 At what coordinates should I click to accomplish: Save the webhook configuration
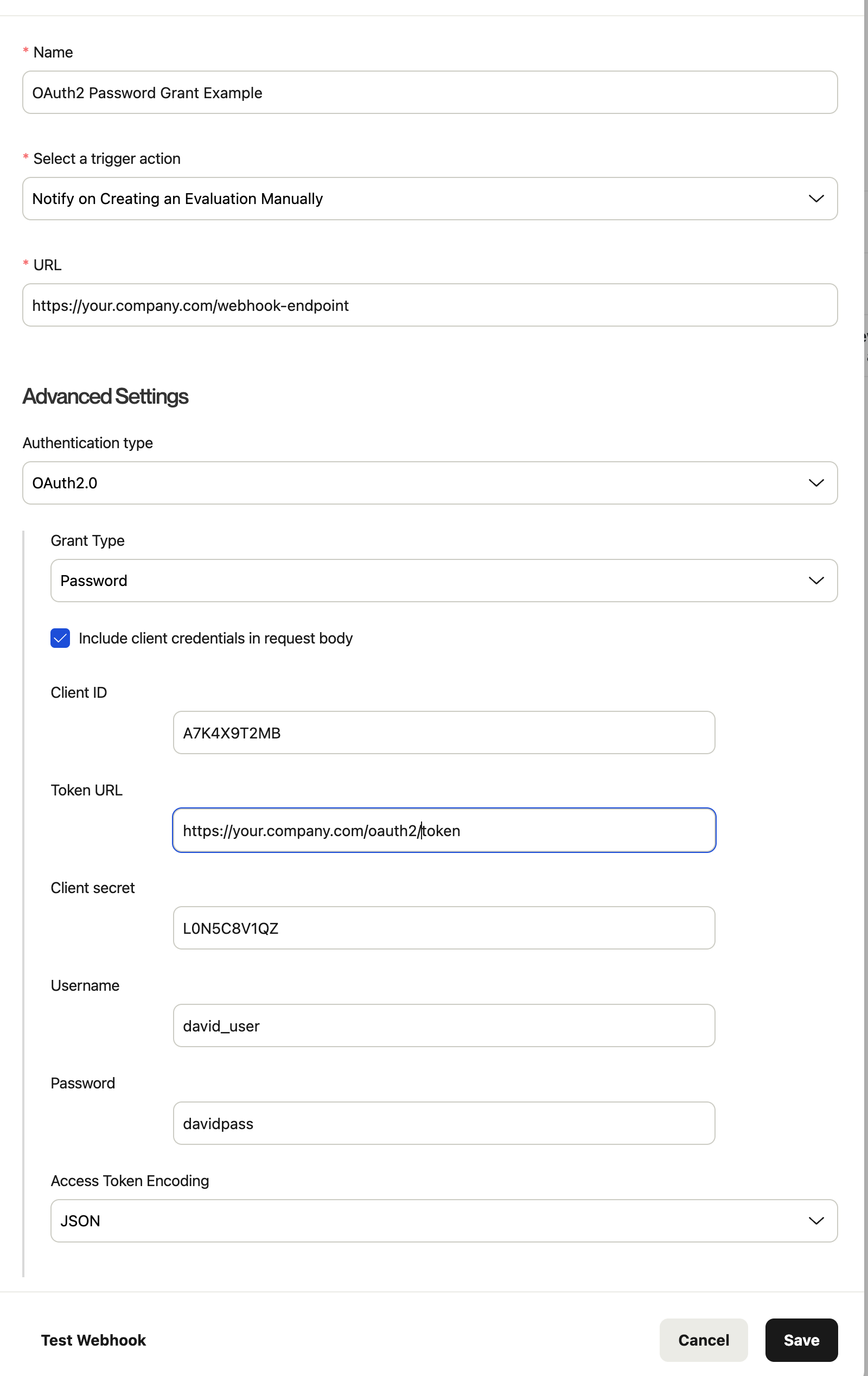point(801,1340)
